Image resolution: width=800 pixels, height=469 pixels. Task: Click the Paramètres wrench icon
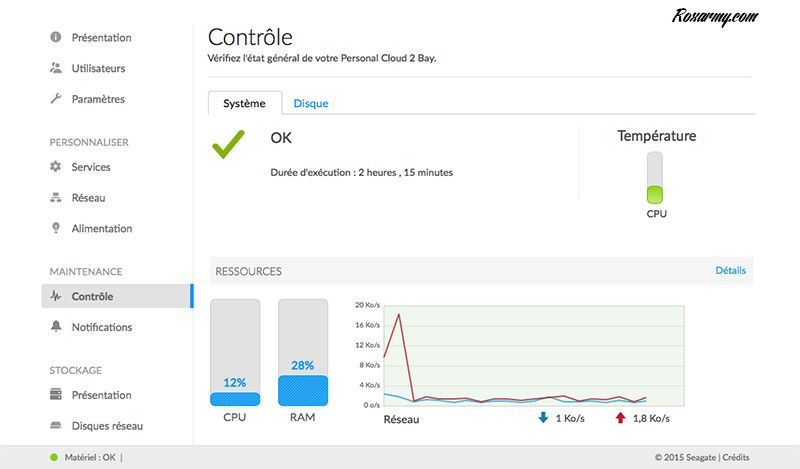point(56,100)
